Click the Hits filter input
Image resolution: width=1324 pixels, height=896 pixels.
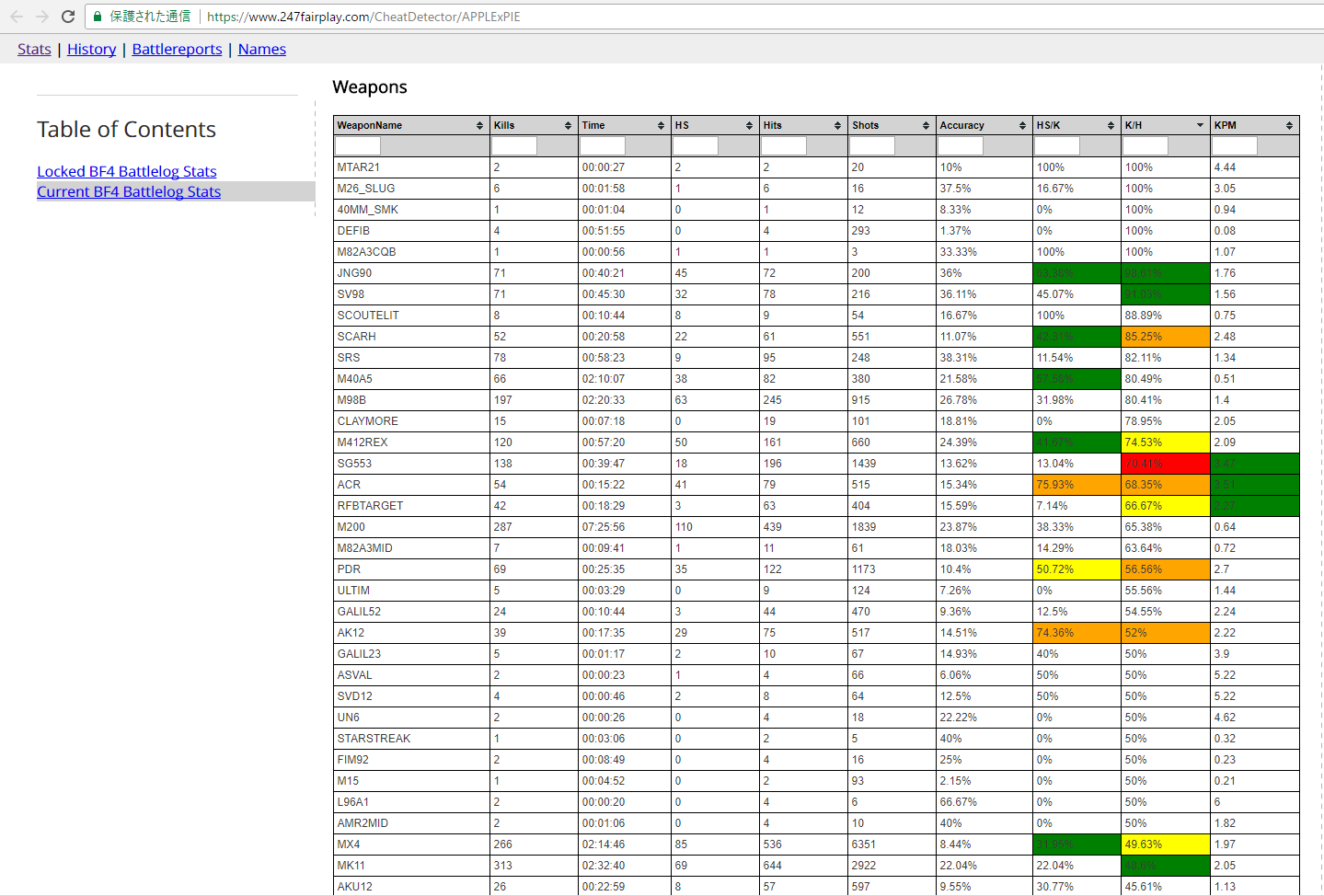(784, 145)
